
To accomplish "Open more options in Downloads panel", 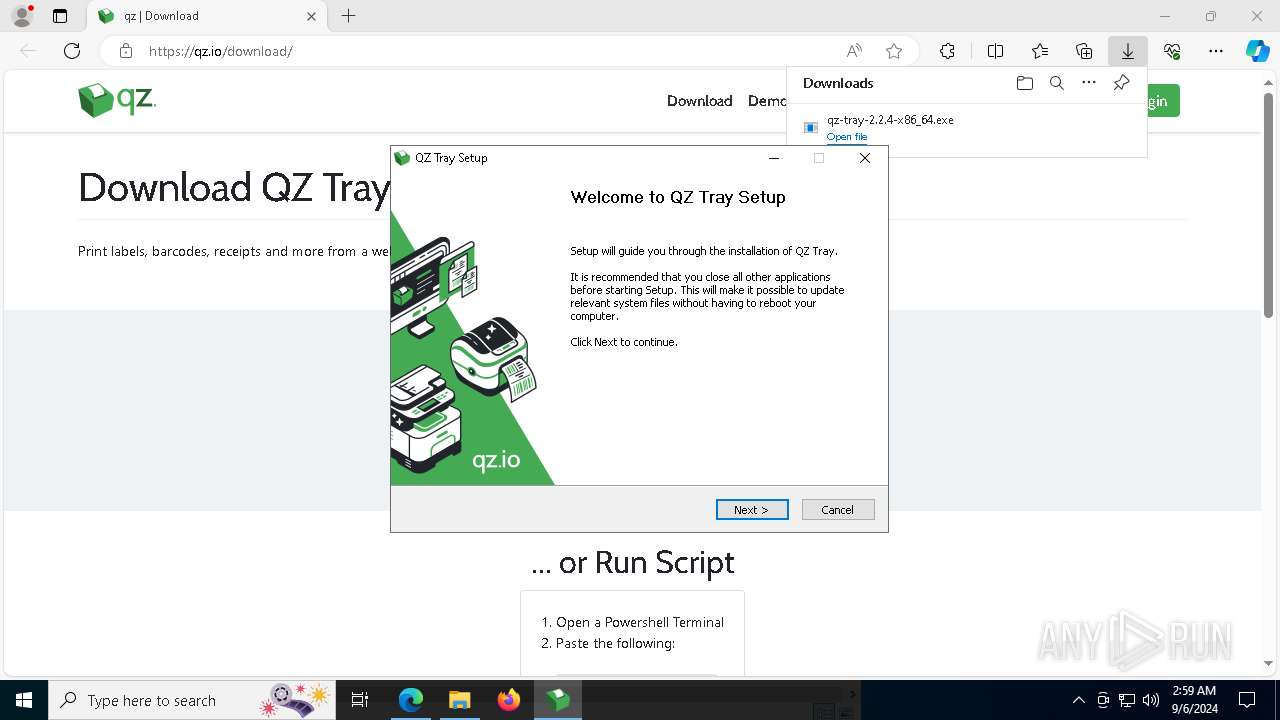I will (x=1089, y=83).
